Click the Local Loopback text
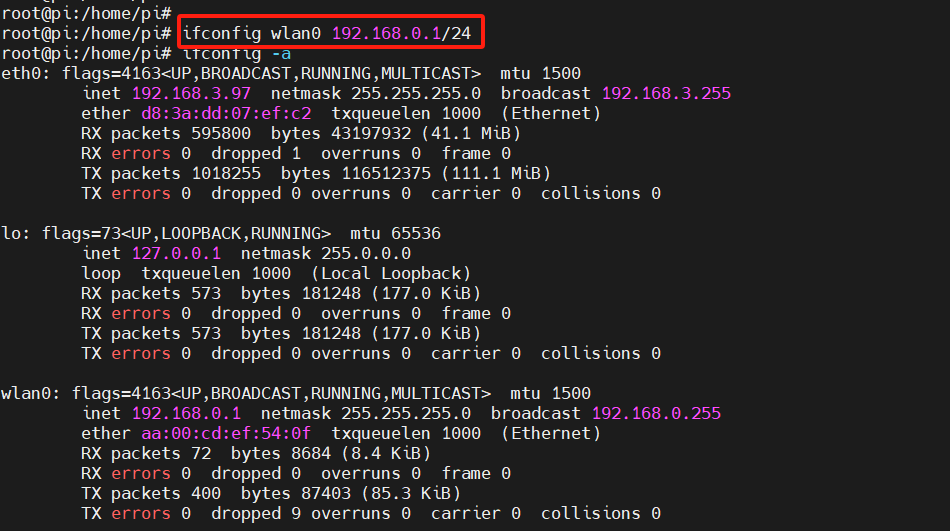The height and width of the screenshot is (531, 950). pyautogui.click(x=391, y=273)
